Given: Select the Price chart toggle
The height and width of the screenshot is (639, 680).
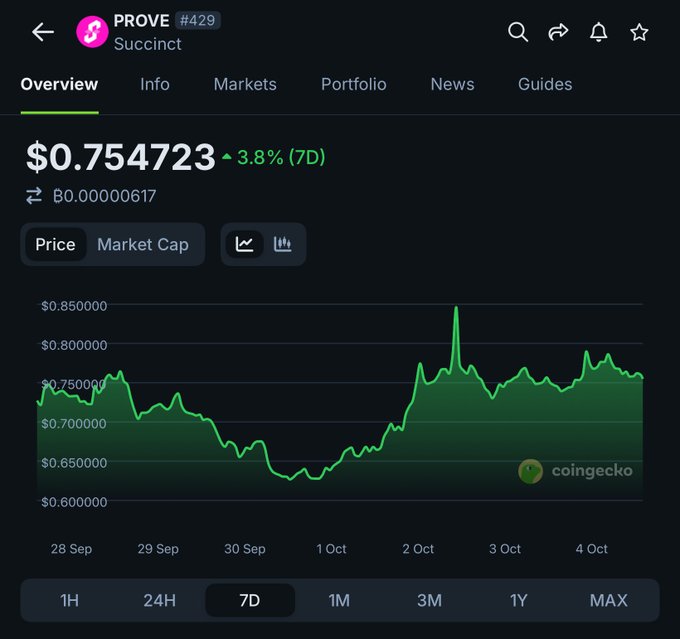Looking at the screenshot, I should (x=55, y=245).
